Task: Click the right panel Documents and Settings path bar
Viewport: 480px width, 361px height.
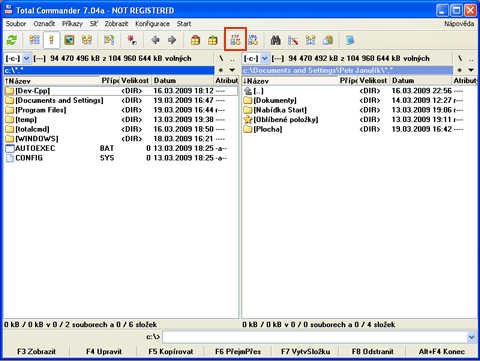Action: click(347, 70)
